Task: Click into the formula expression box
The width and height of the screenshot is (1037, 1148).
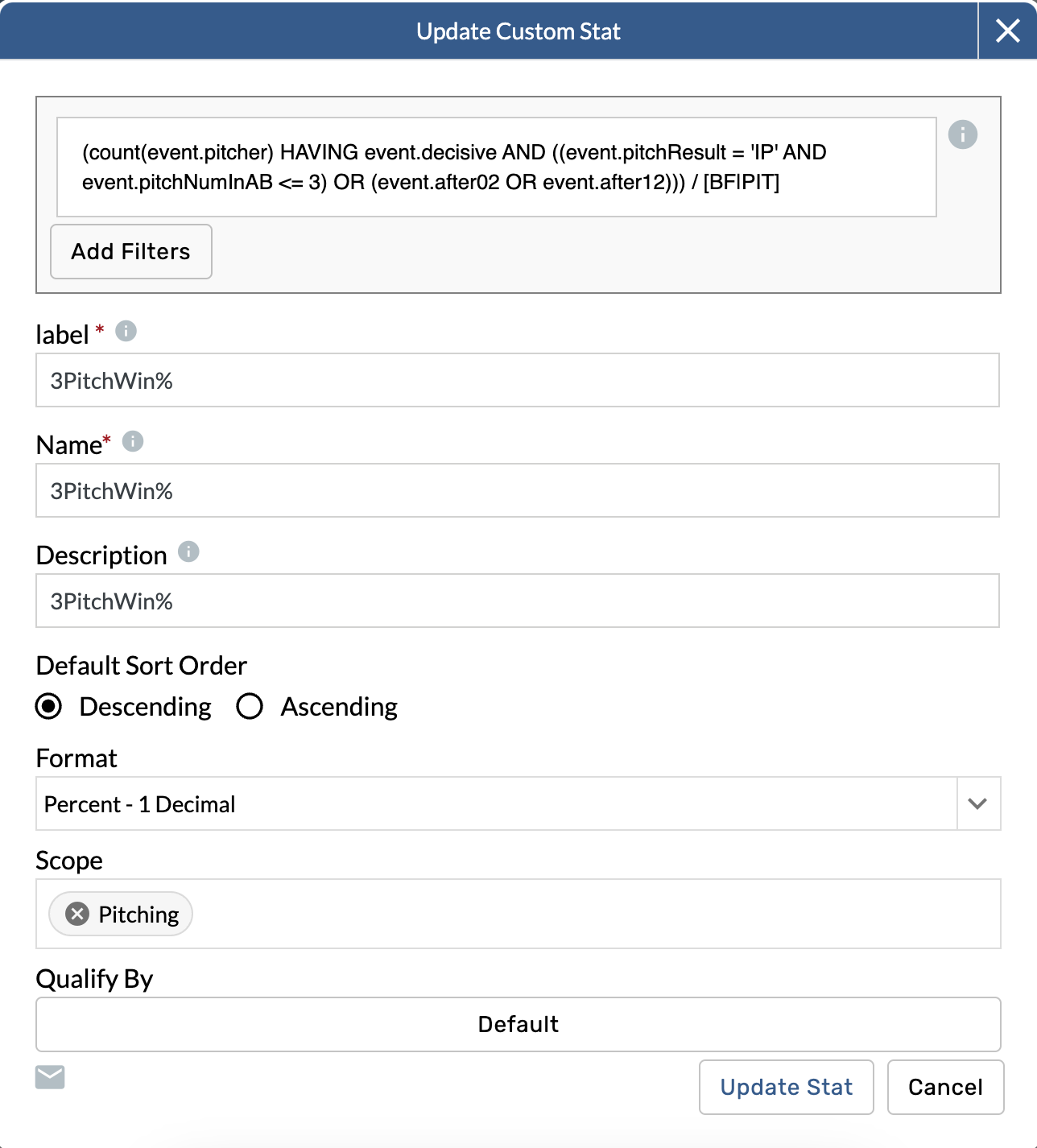Action: (x=496, y=167)
